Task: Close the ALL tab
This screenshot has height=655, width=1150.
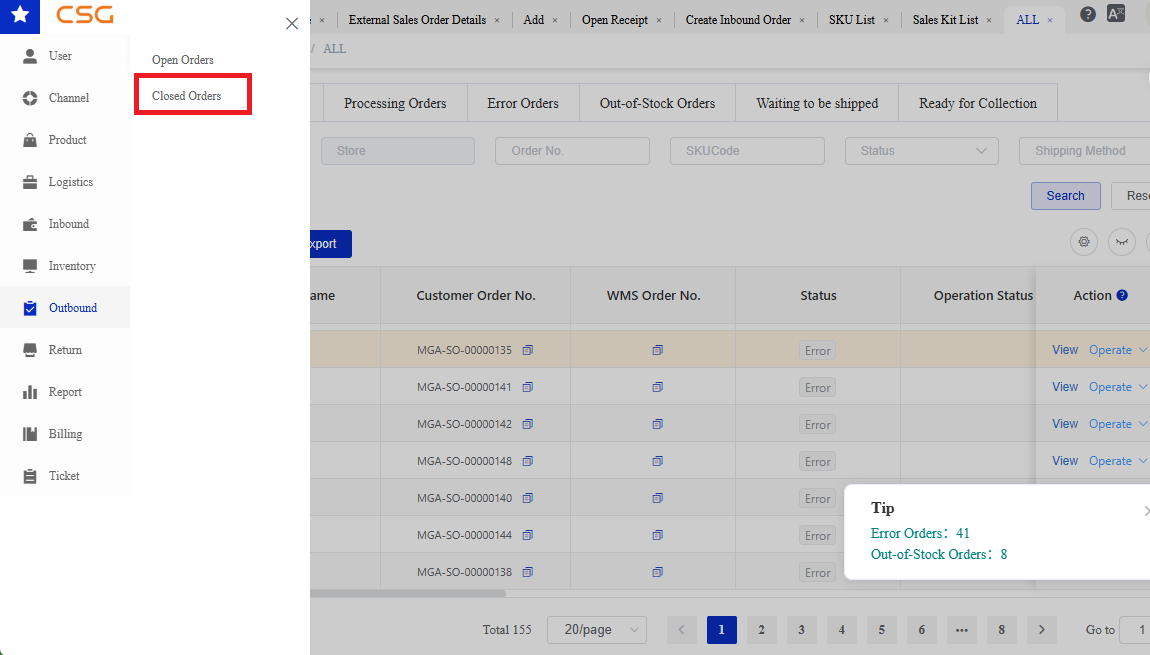Action: 1050,21
